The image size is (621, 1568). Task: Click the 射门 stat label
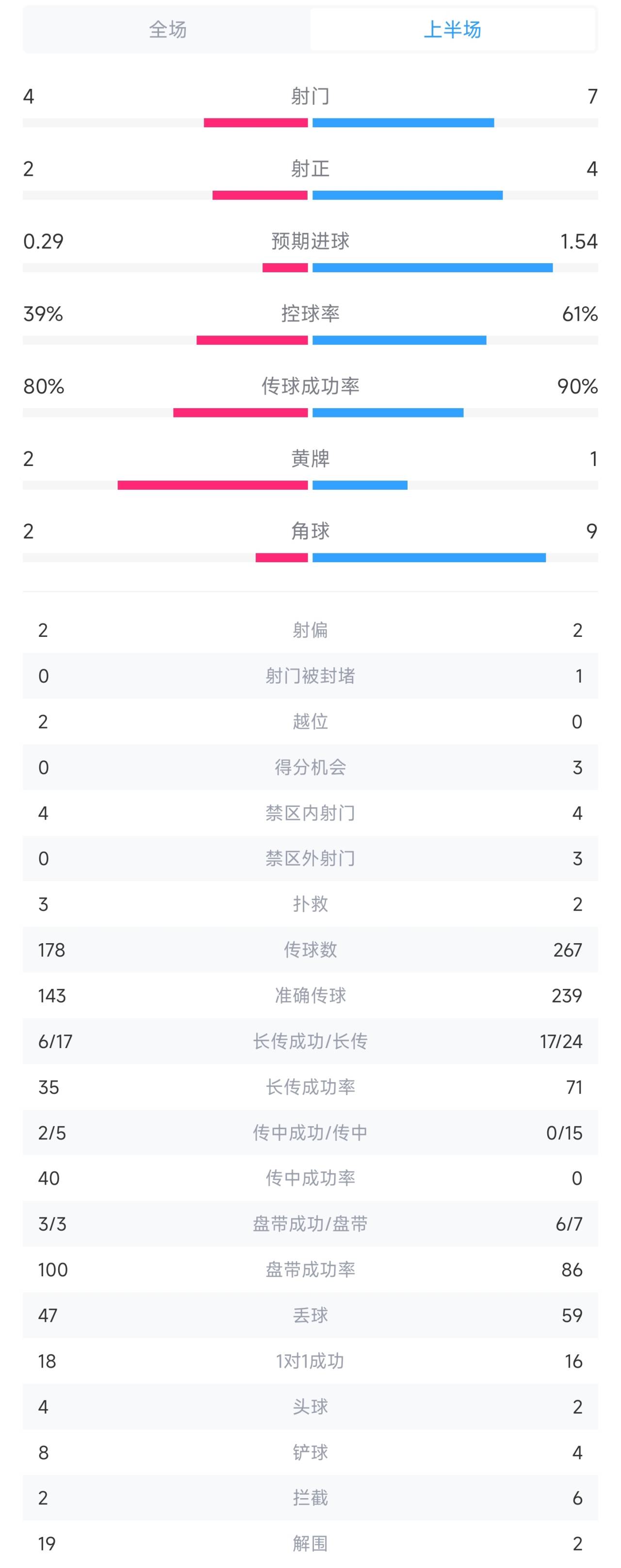click(310, 96)
